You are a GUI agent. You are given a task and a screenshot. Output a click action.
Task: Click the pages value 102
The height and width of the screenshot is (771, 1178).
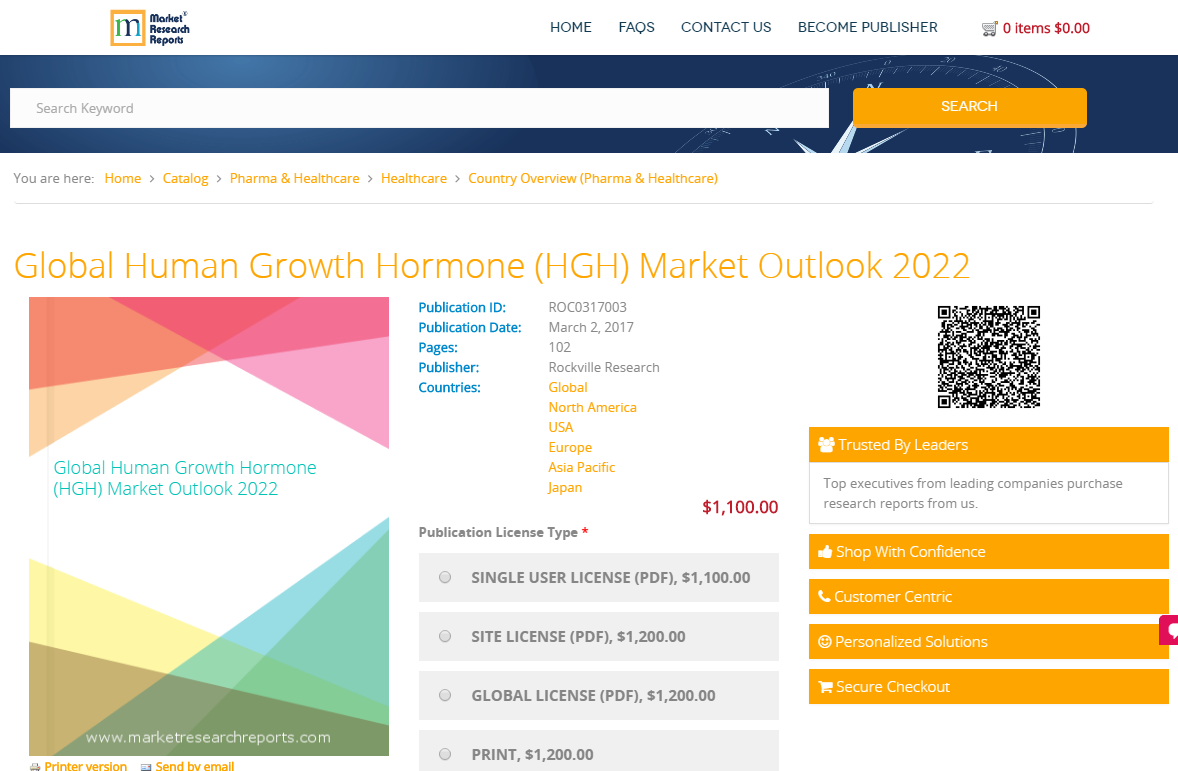[x=559, y=347]
